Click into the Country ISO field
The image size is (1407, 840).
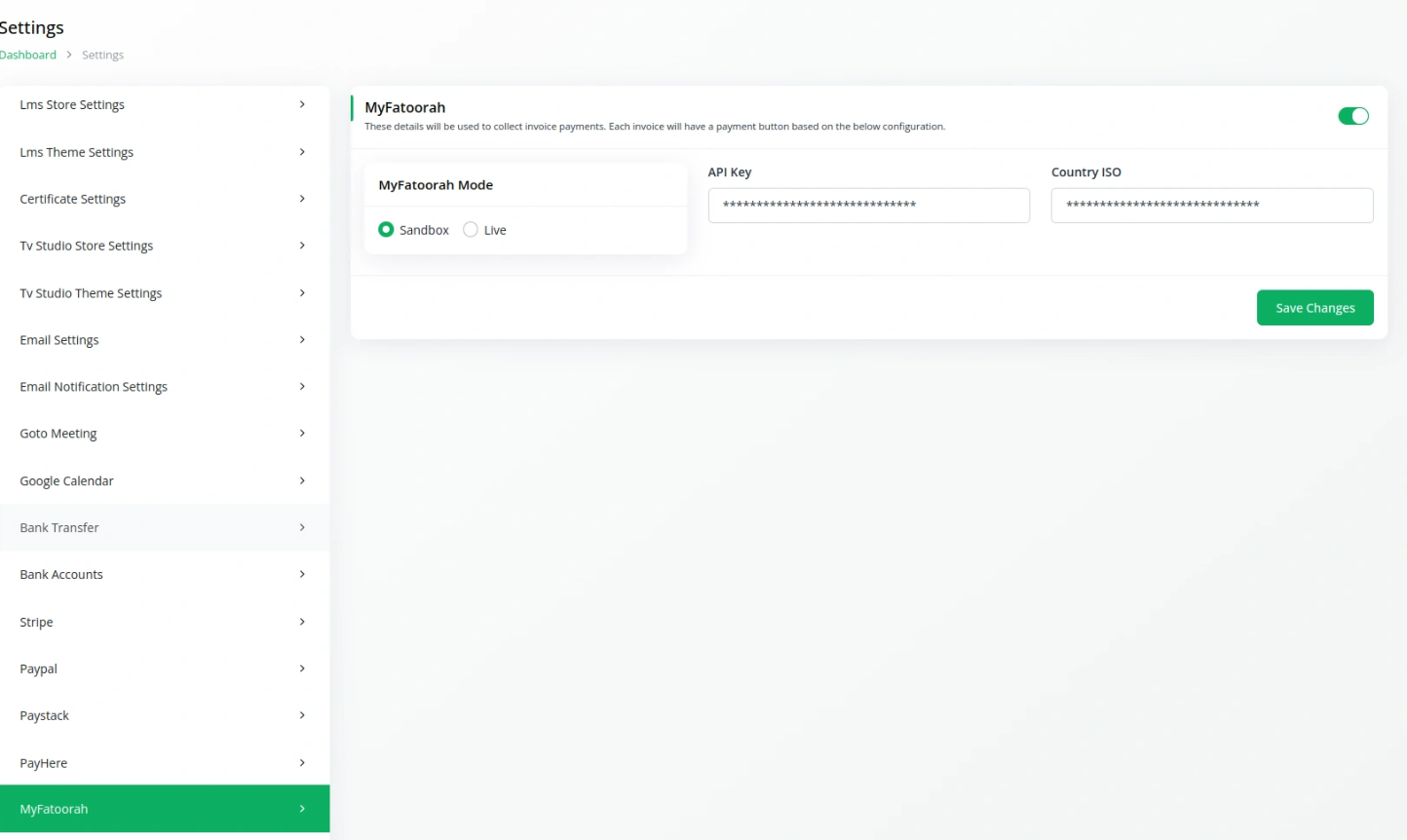1212,206
